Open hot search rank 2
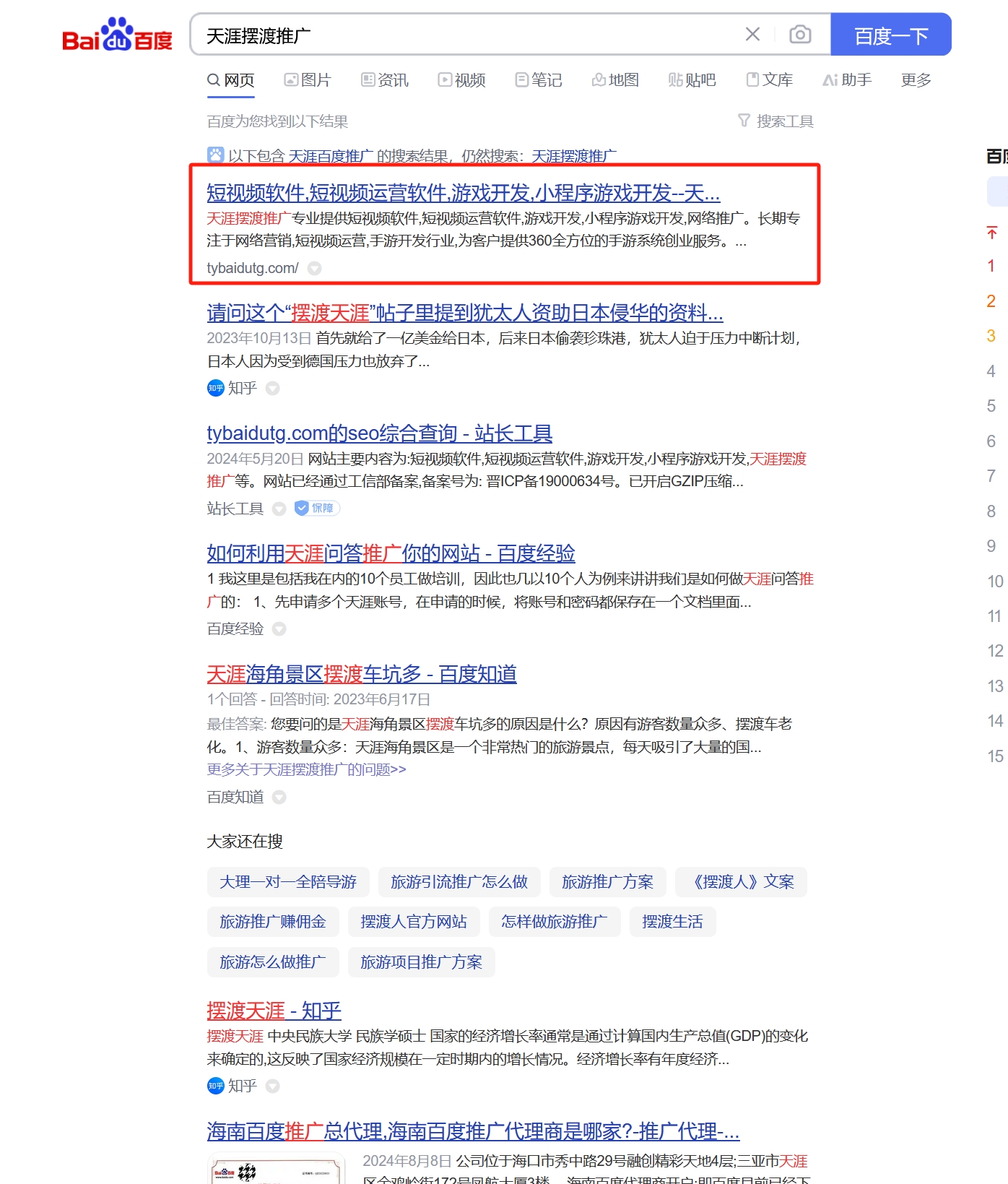This screenshot has height=1184, width=1008. click(991, 301)
